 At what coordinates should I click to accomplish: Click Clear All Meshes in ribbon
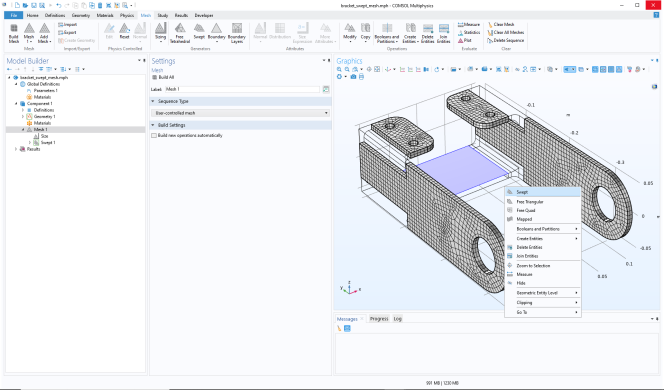pos(506,32)
